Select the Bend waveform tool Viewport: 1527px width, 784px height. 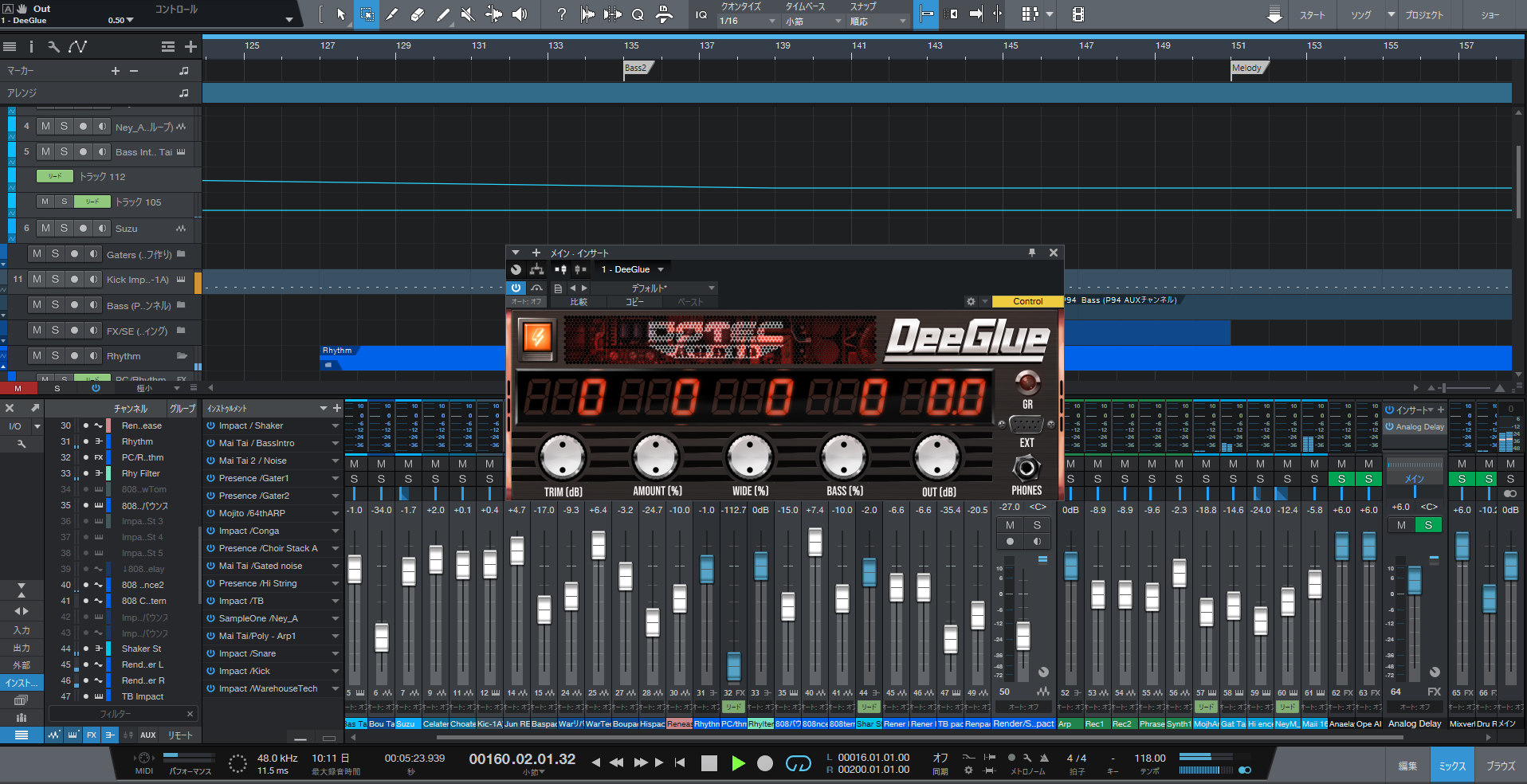click(493, 14)
